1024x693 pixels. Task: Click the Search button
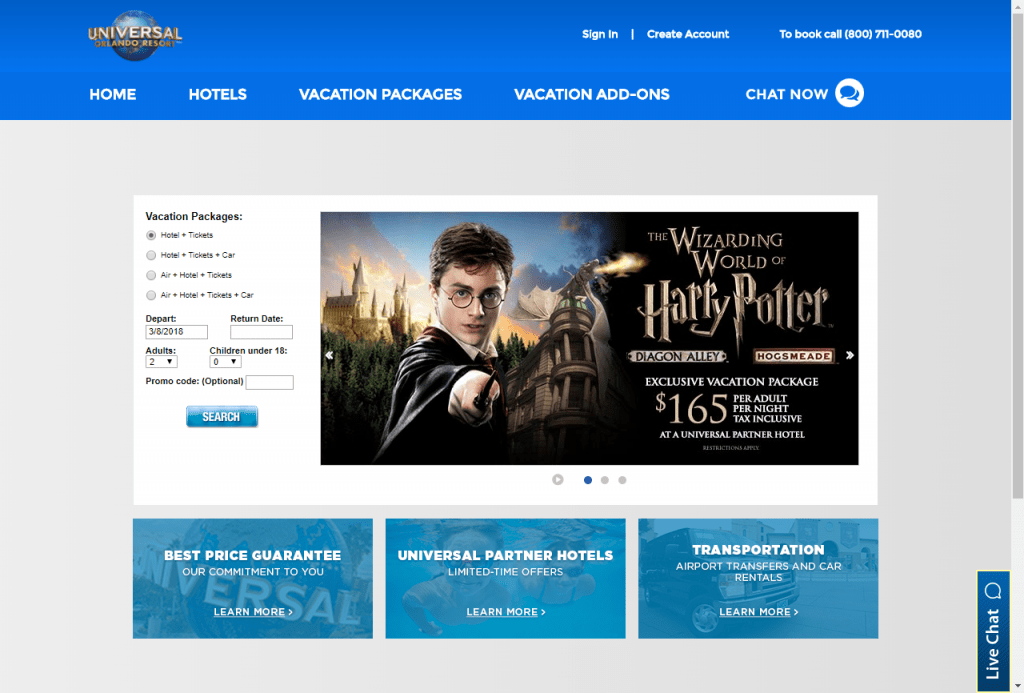click(222, 417)
